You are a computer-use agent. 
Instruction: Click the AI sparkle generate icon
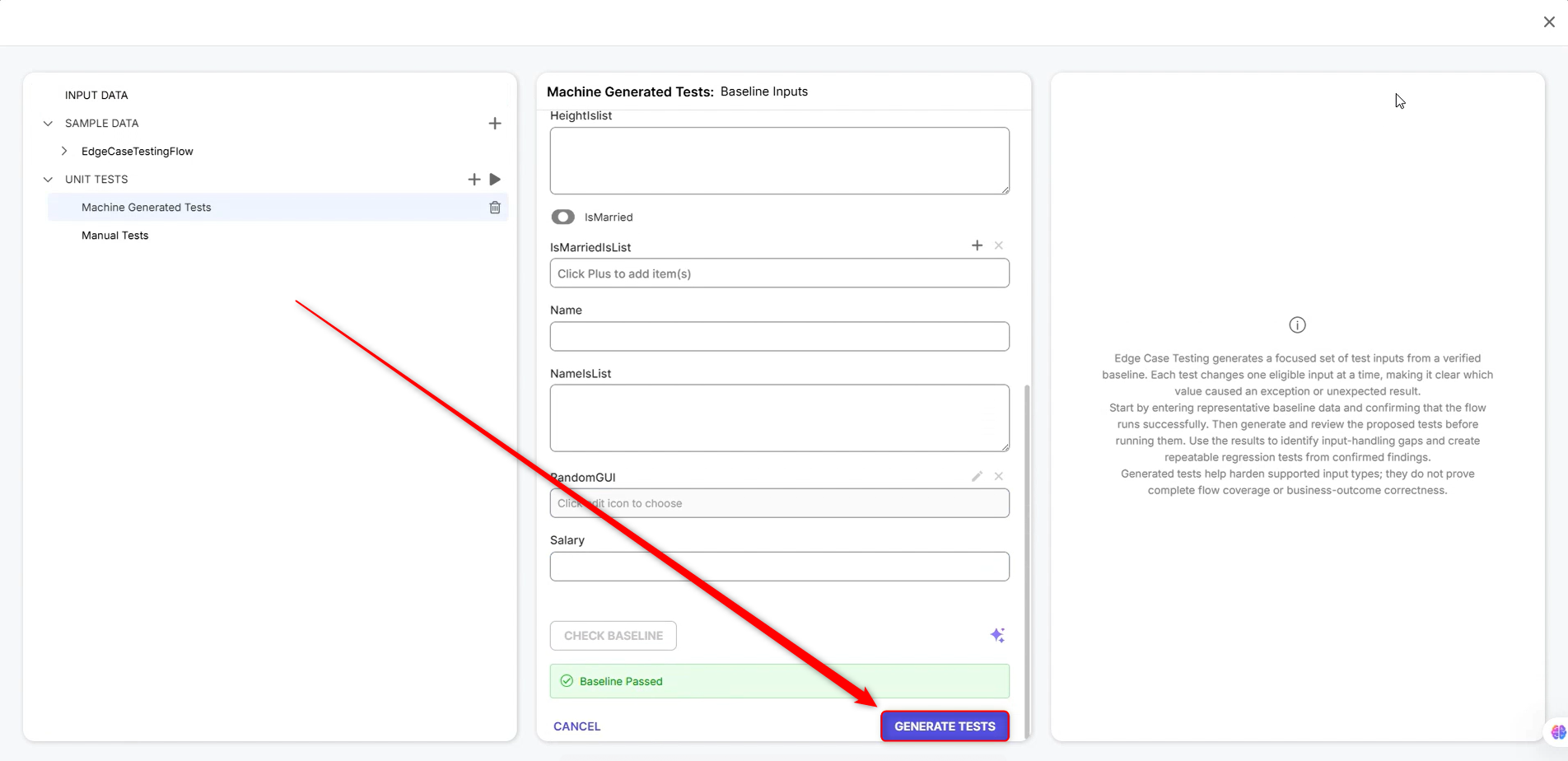tap(997, 635)
